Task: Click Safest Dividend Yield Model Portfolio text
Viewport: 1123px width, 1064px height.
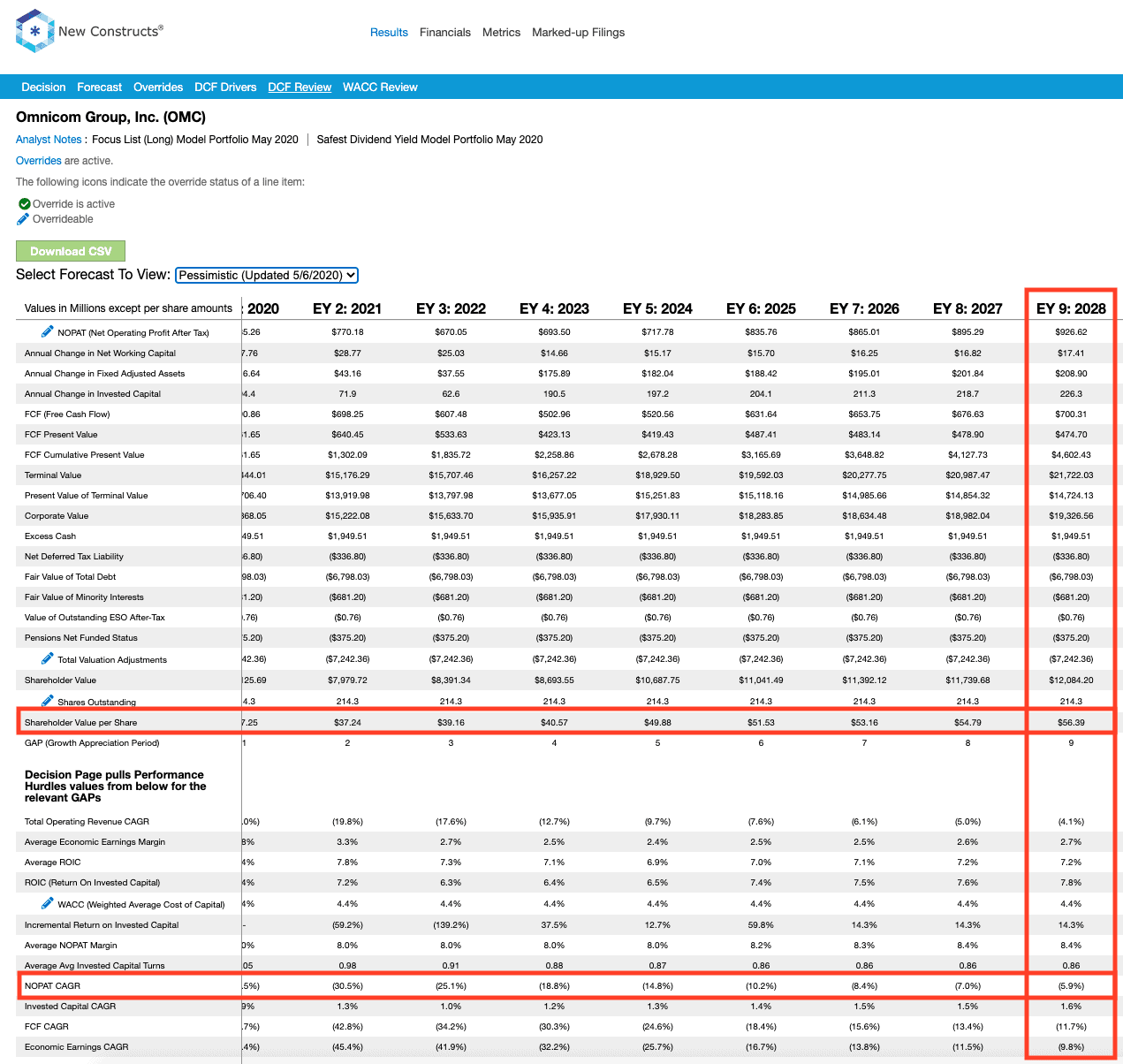Action: tap(429, 140)
